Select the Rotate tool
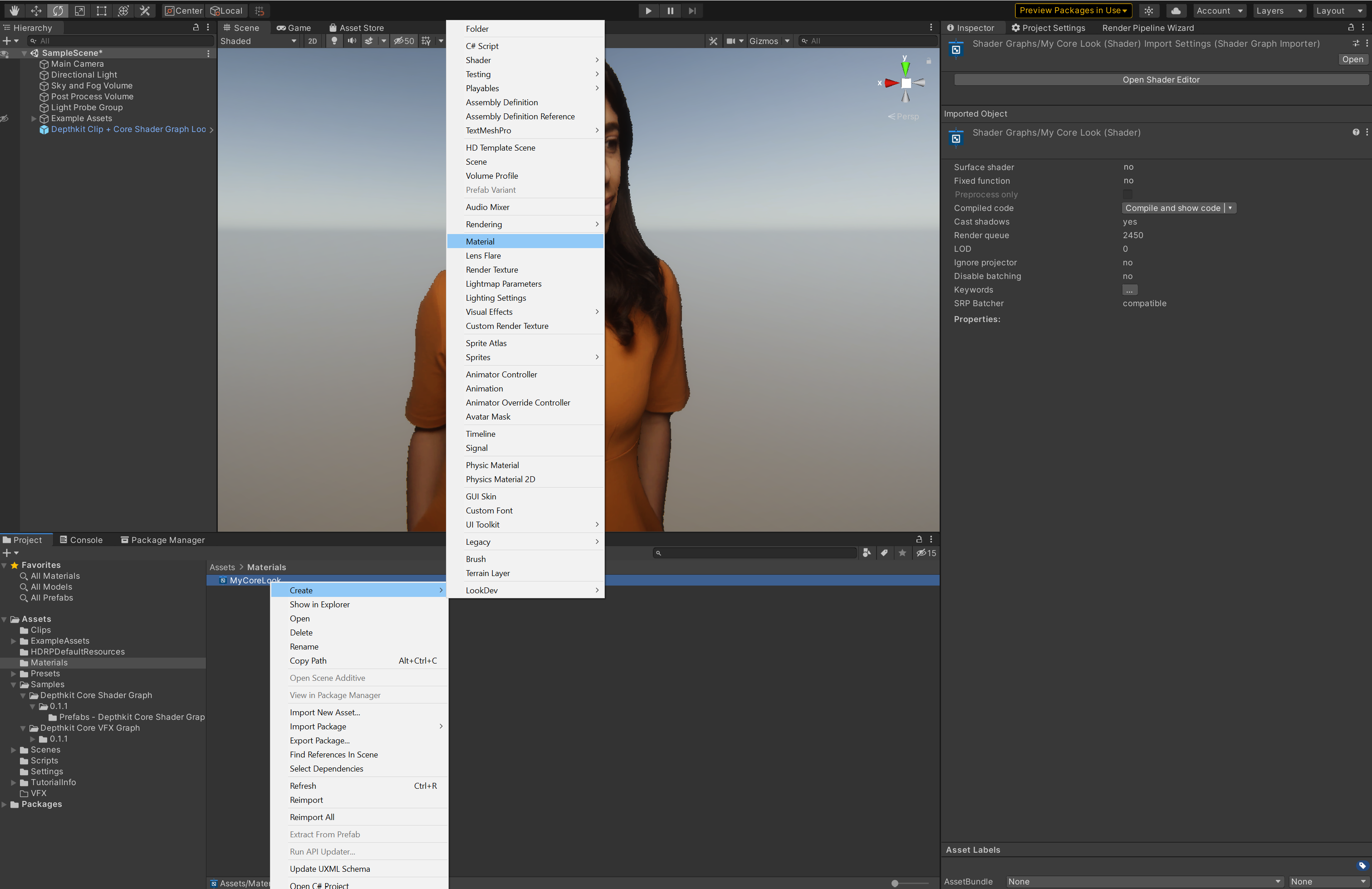Viewport: 1372px width, 889px height. point(58,10)
